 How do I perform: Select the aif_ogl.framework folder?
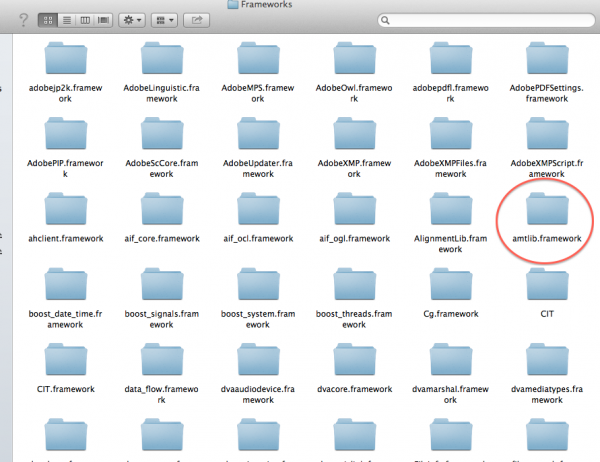354,209
